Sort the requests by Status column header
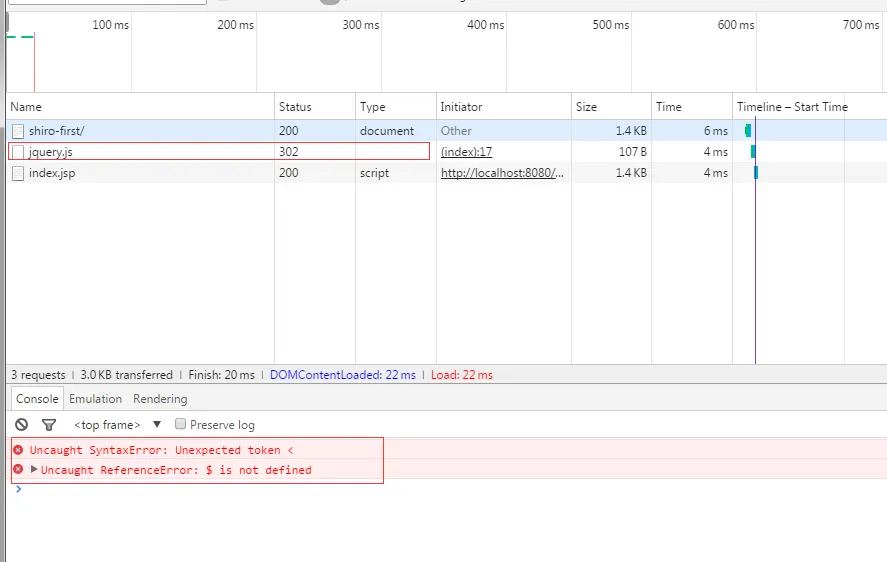 [x=295, y=107]
